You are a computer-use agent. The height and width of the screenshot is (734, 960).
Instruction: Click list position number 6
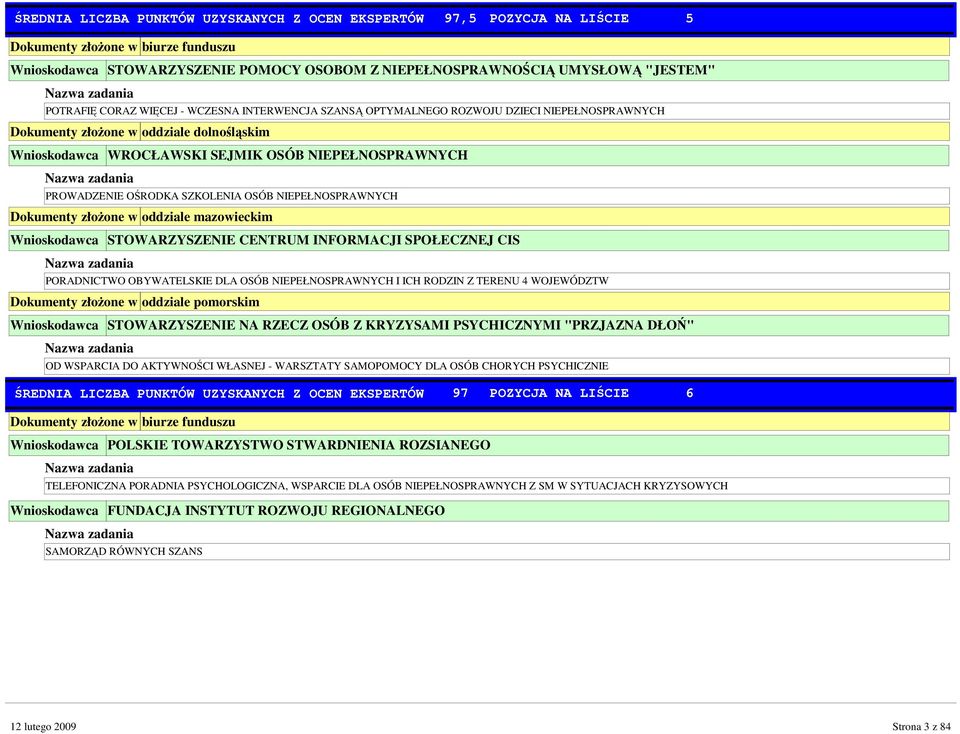click(689, 394)
